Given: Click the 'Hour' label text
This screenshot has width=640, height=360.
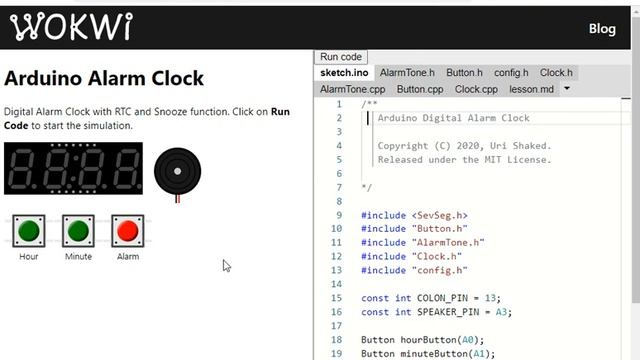Looking at the screenshot, I should coord(29,256).
